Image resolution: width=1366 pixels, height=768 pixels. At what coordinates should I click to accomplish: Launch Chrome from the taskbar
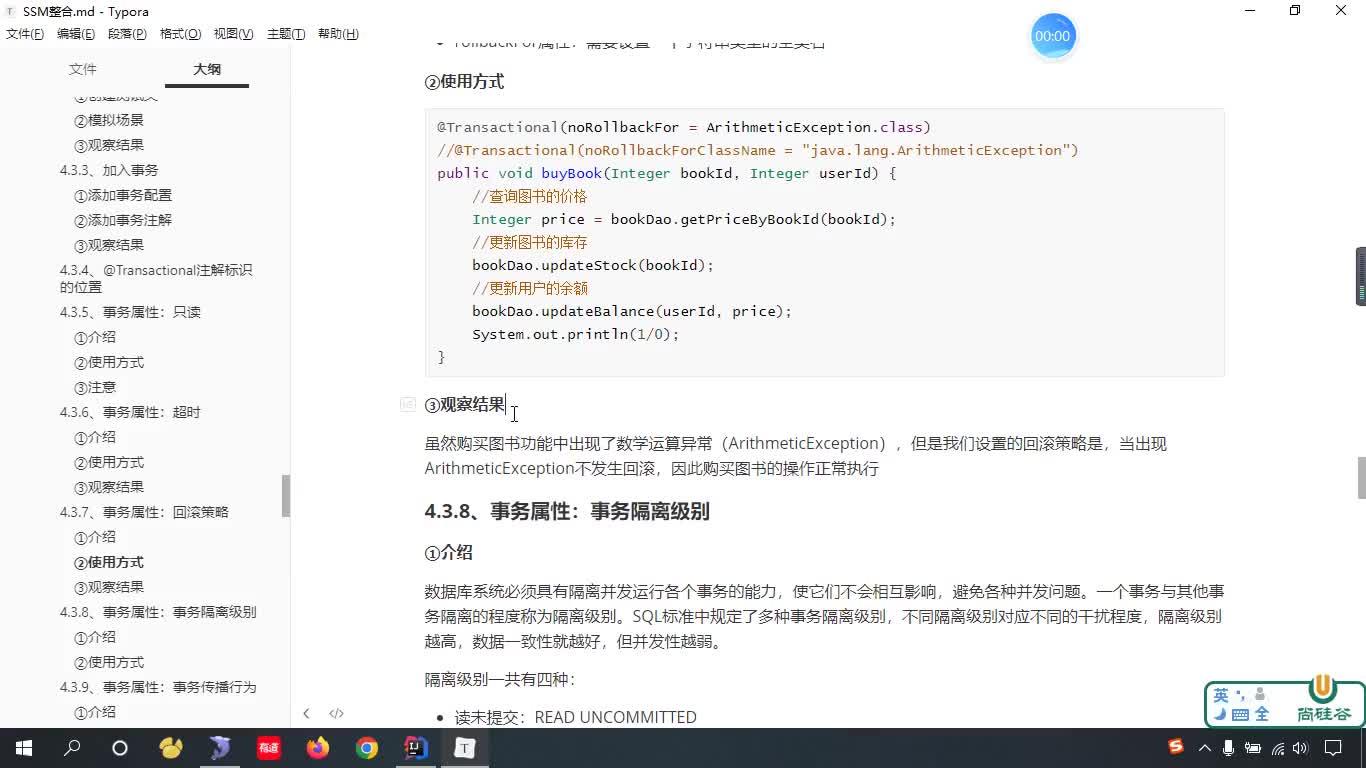point(367,748)
